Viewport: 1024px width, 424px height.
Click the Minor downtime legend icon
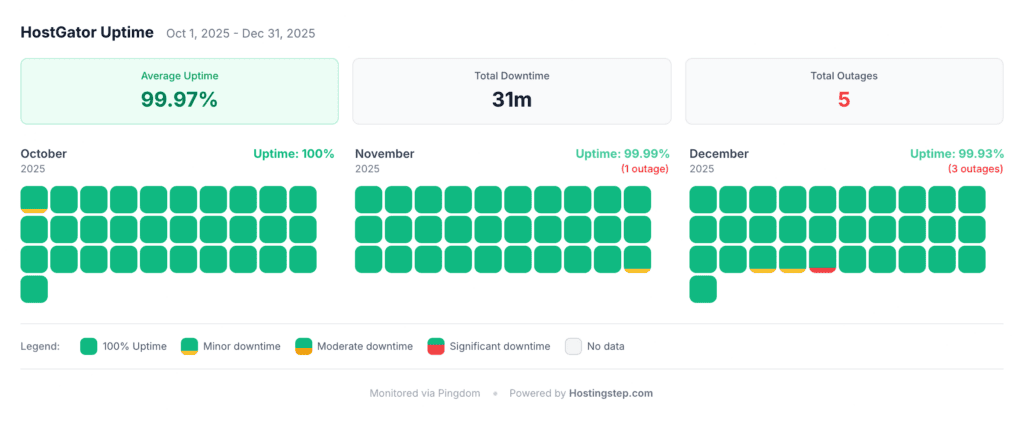pos(189,347)
